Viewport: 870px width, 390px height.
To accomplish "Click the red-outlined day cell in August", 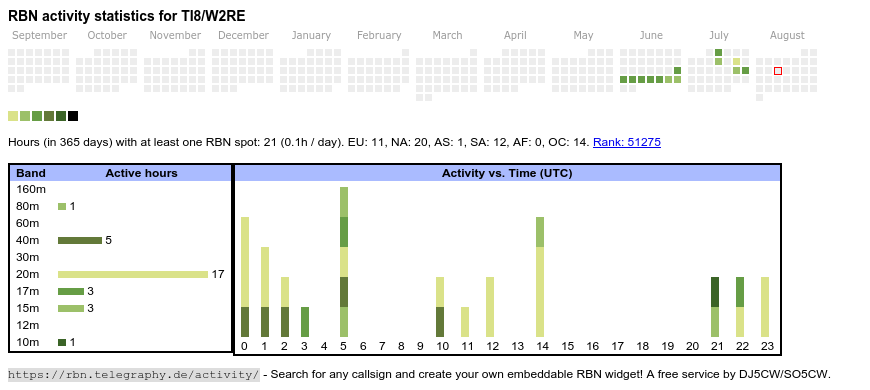I will 778,71.
